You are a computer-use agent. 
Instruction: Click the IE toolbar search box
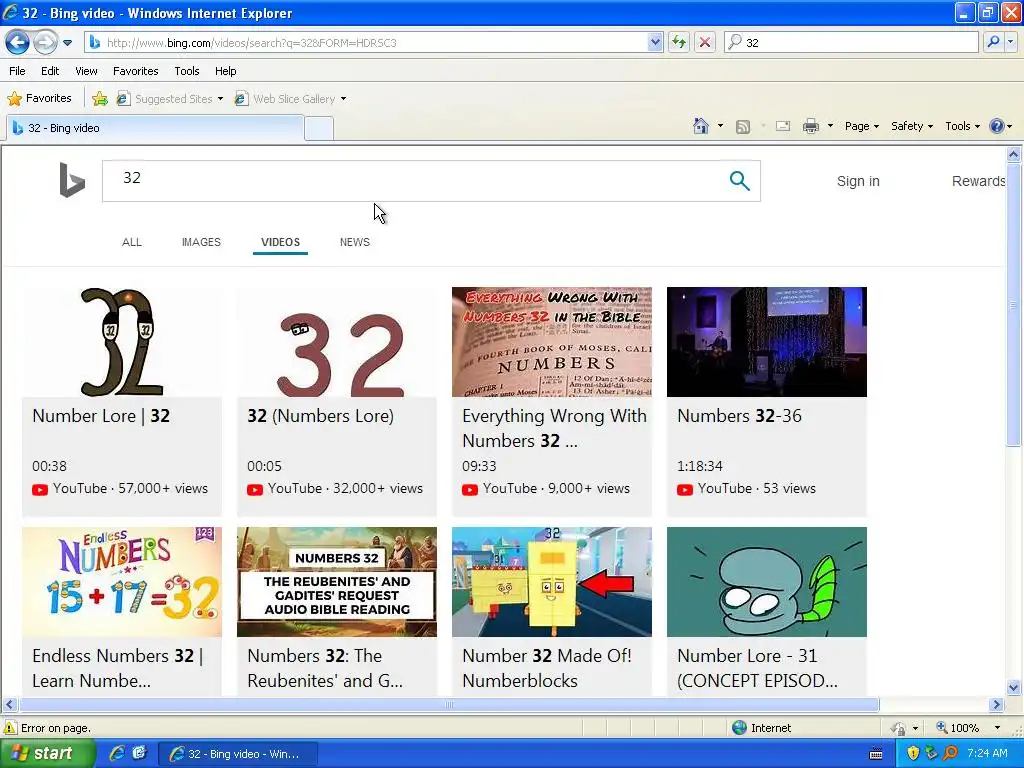point(851,42)
